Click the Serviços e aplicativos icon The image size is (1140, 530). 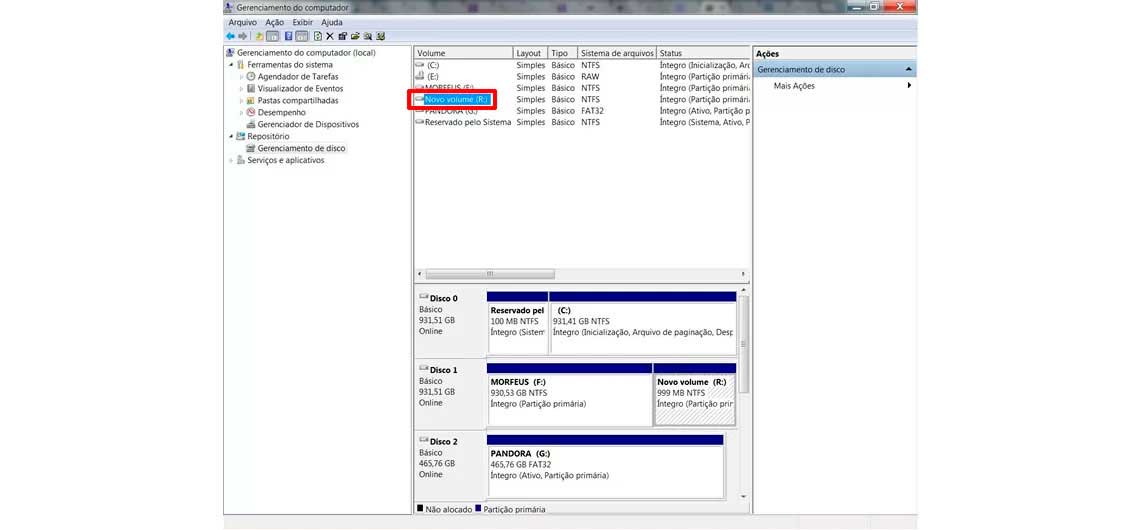(241, 160)
